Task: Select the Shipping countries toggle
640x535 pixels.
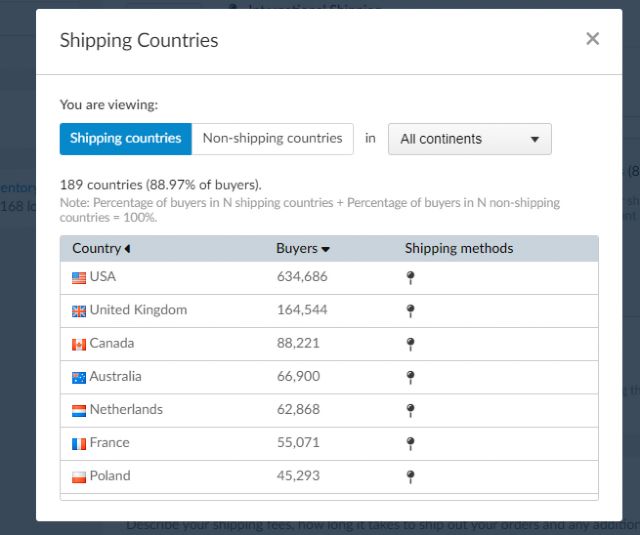Action: tap(125, 139)
